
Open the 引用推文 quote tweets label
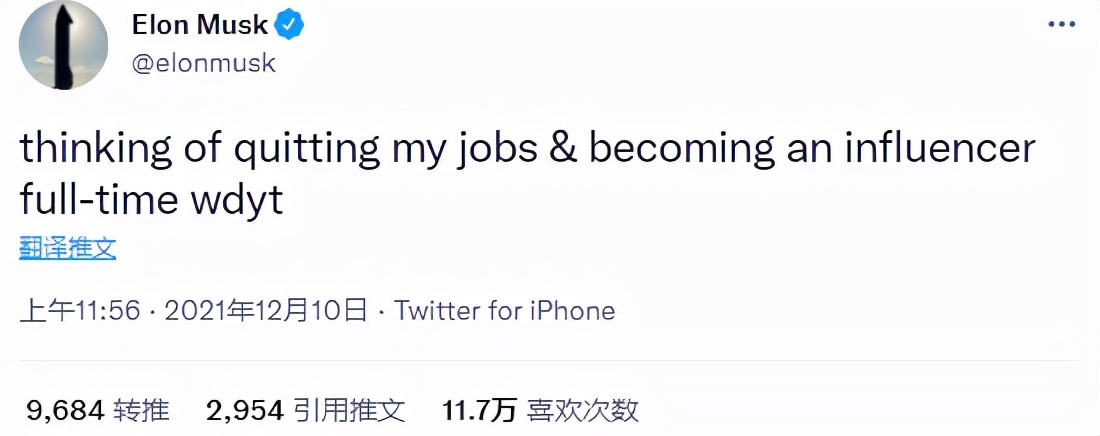(349, 410)
